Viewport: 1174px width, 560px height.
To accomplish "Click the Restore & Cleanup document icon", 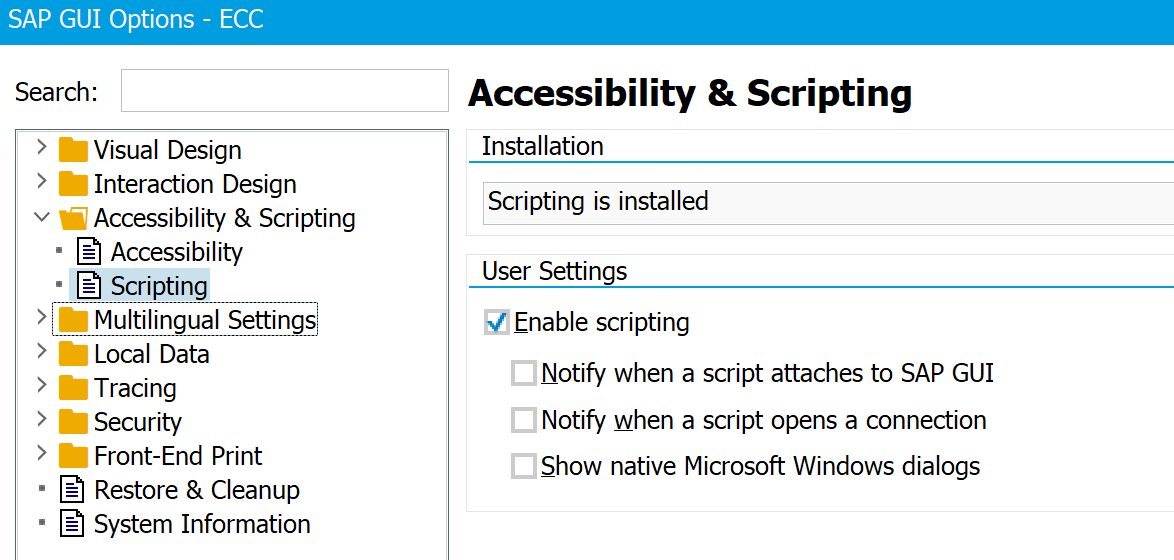I will click(73, 491).
